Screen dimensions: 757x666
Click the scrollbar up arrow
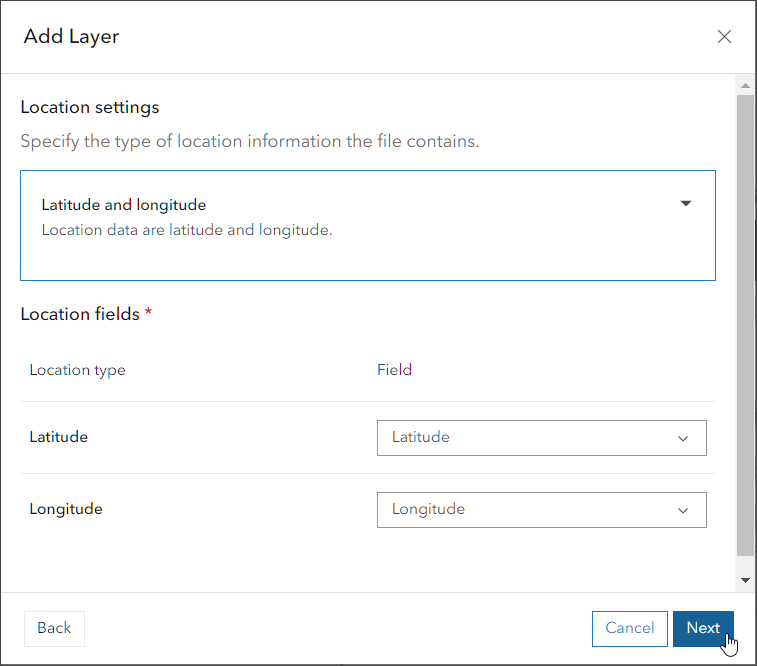[745, 85]
